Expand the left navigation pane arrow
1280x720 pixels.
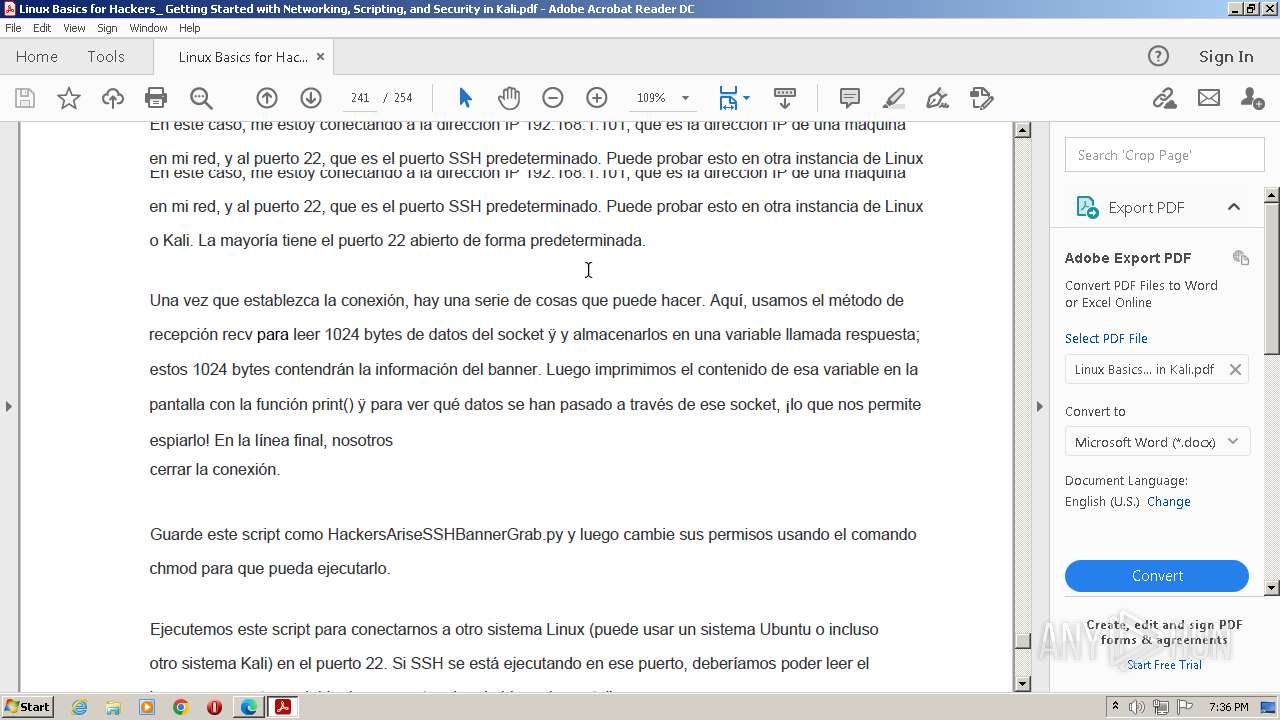pyautogui.click(x=9, y=406)
